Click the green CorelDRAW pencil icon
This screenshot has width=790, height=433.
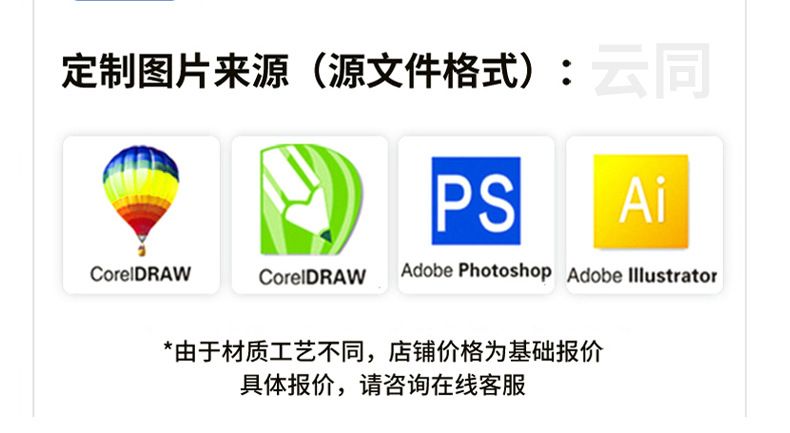coord(311,200)
